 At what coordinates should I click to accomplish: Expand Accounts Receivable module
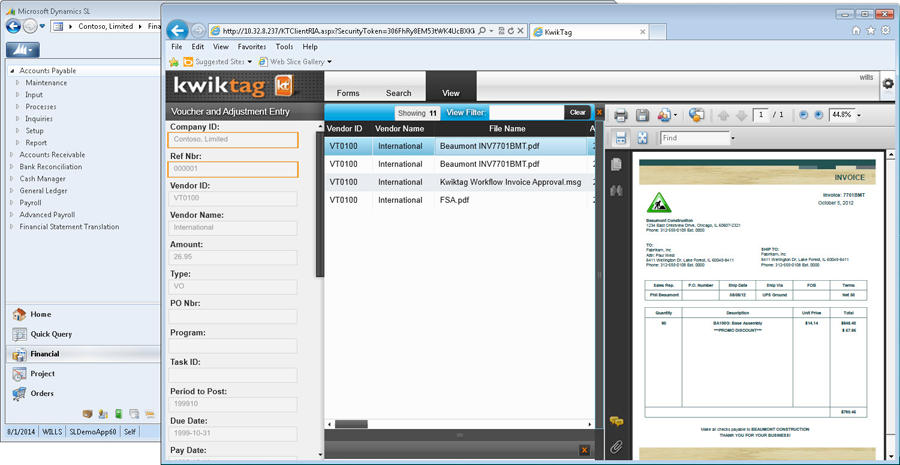tap(11, 155)
